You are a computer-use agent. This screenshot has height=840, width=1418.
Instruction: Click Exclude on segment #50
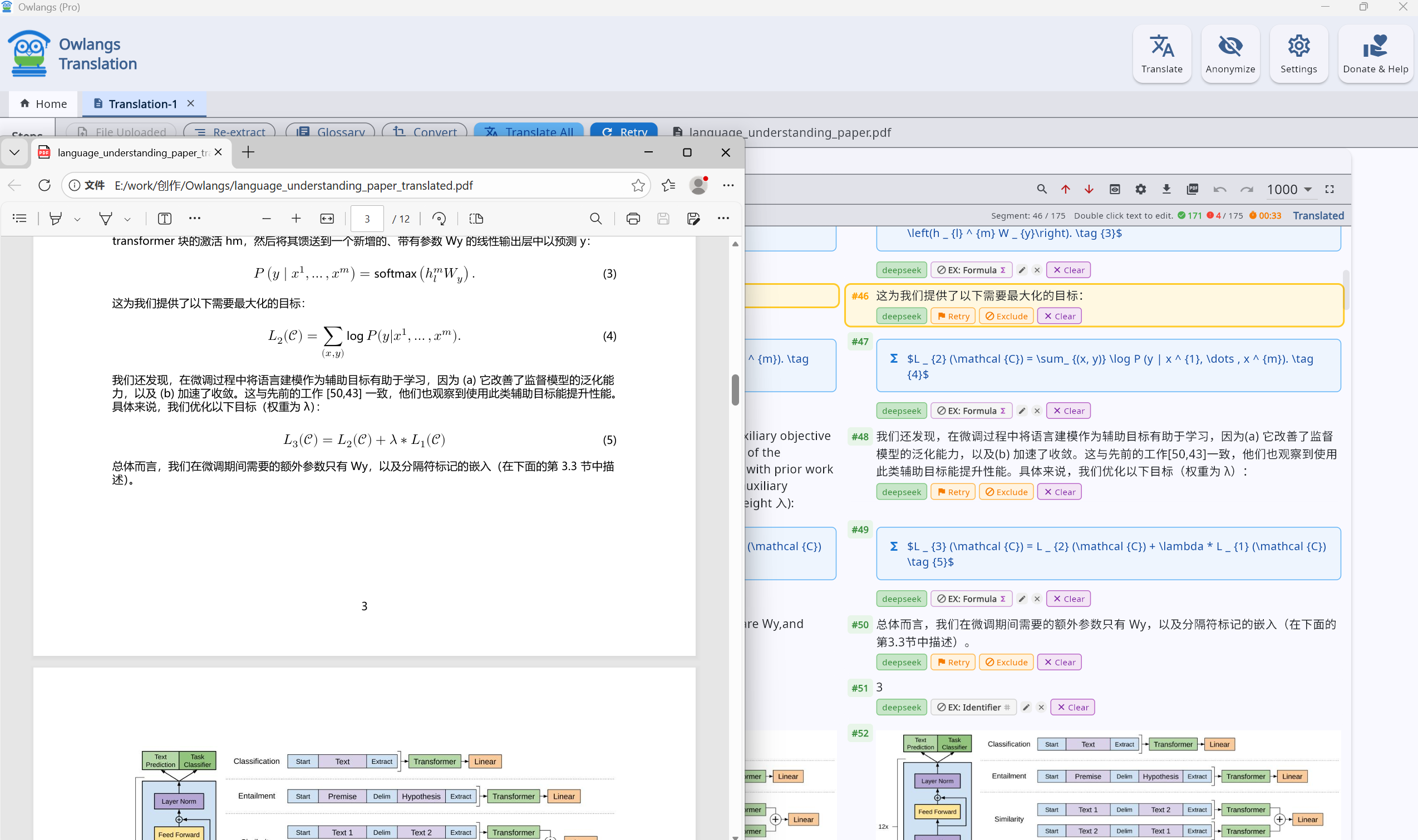click(1006, 662)
